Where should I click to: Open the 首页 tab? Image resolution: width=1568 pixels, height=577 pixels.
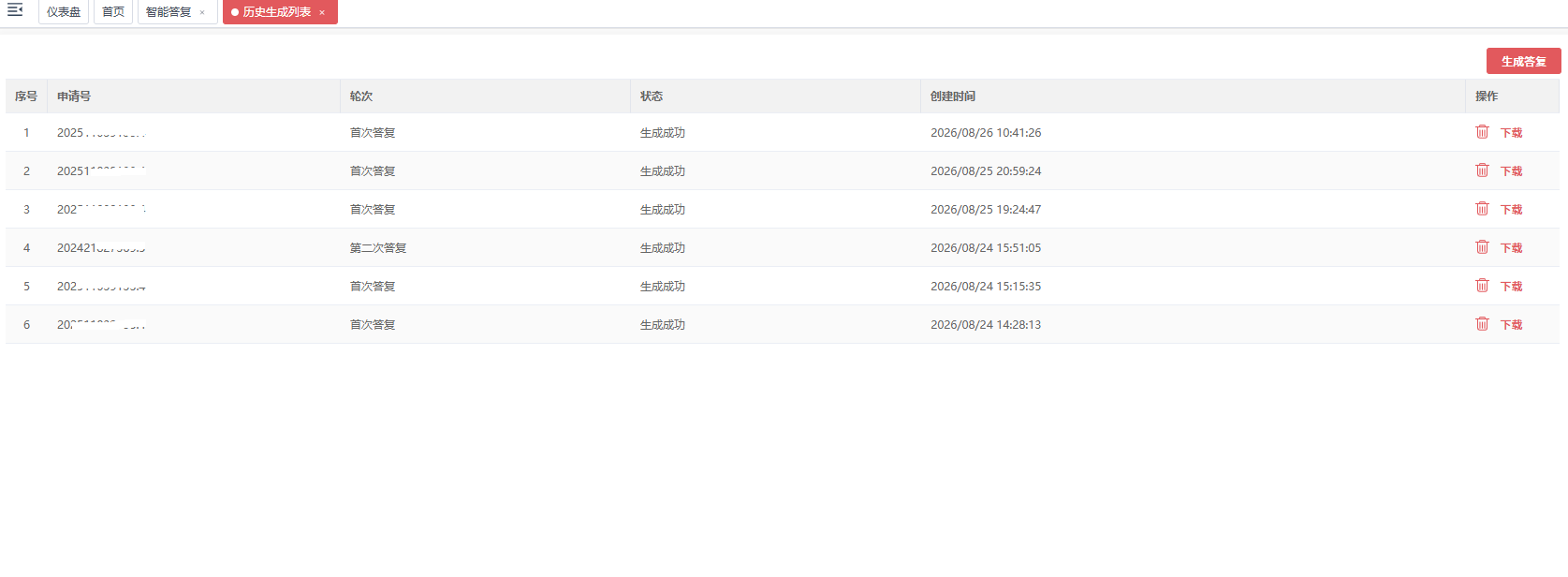tap(113, 12)
